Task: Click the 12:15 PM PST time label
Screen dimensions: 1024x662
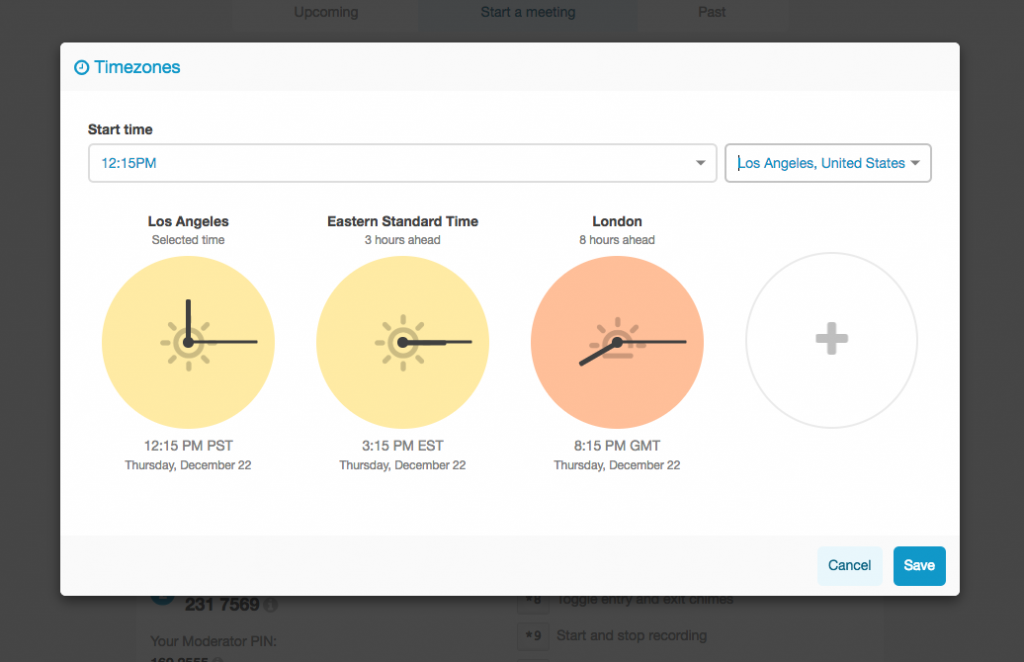Action: (x=188, y=445)
